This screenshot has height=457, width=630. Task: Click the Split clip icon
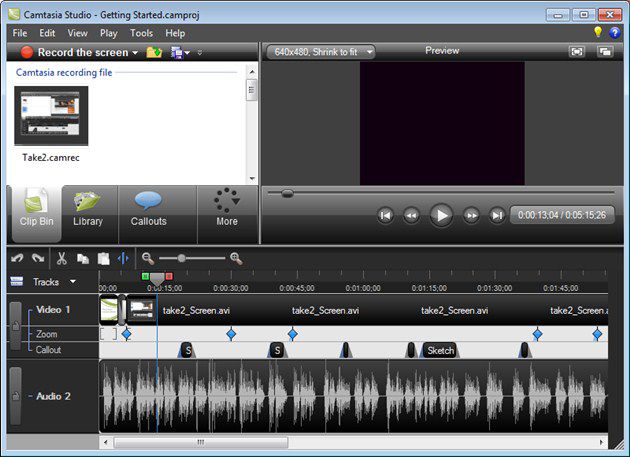coord(123,258)
